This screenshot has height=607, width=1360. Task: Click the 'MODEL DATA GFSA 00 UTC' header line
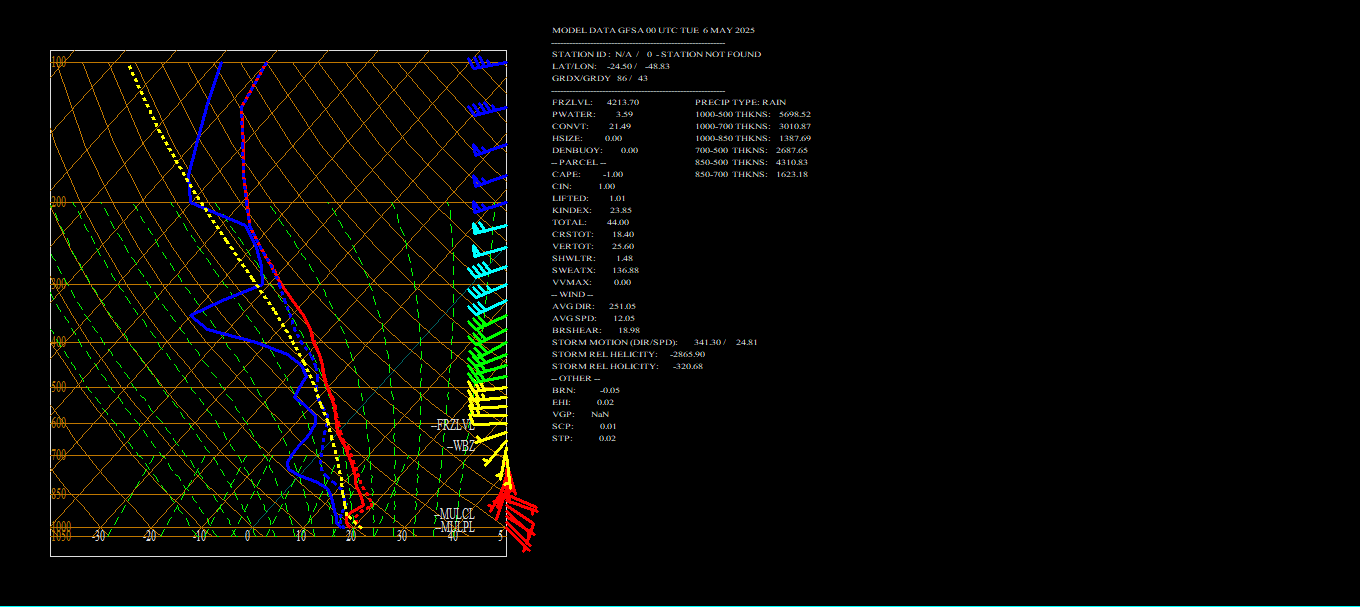click(x=653, y=30)
